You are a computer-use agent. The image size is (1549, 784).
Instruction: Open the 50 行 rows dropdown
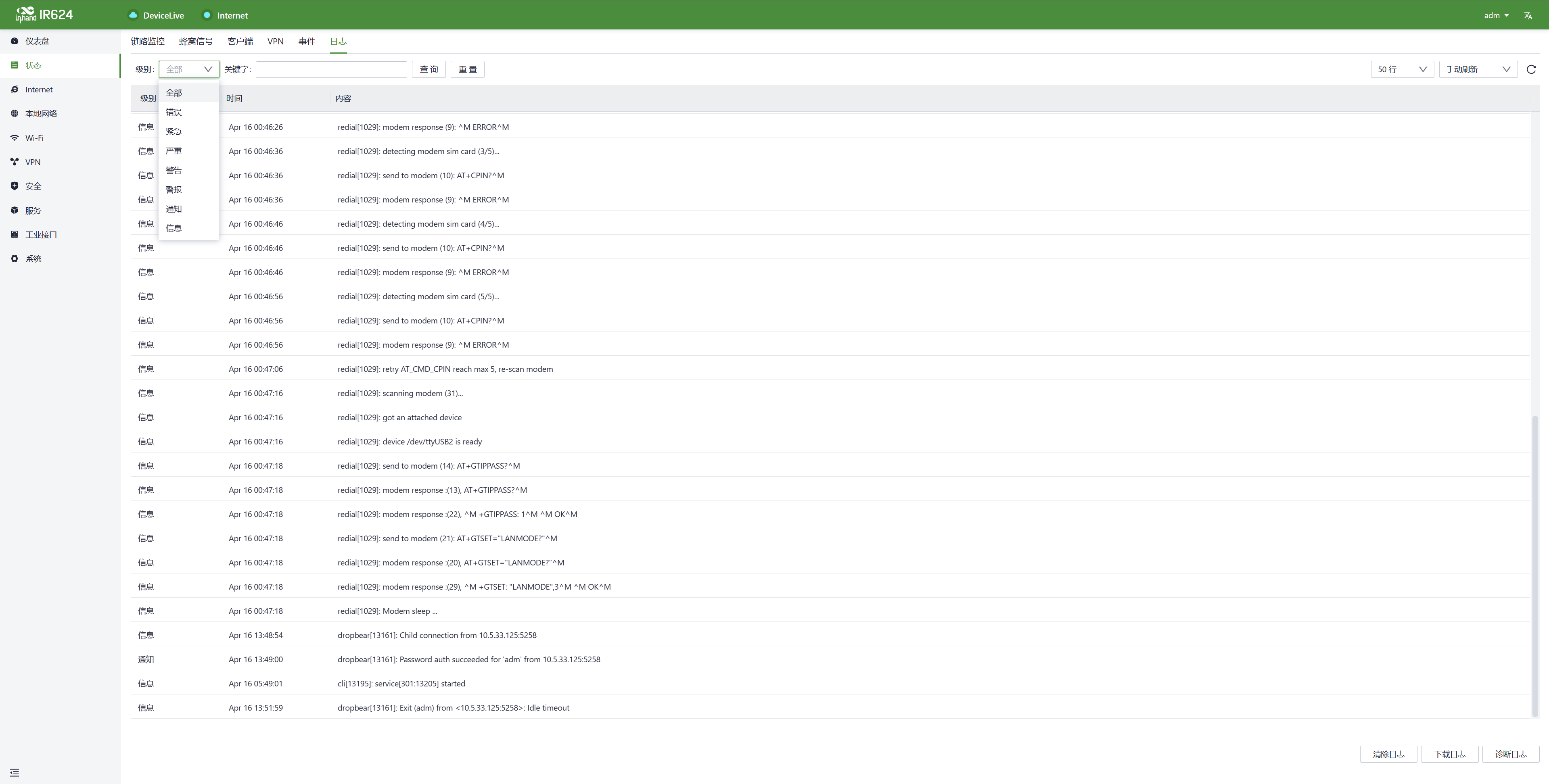[1402, 69]
